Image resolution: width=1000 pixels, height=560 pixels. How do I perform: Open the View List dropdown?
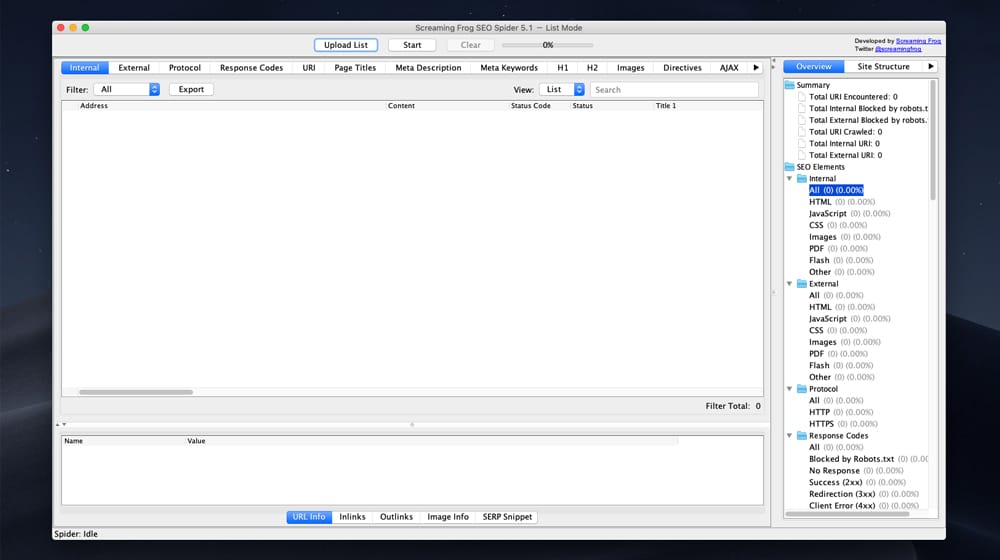pos(562,89)
